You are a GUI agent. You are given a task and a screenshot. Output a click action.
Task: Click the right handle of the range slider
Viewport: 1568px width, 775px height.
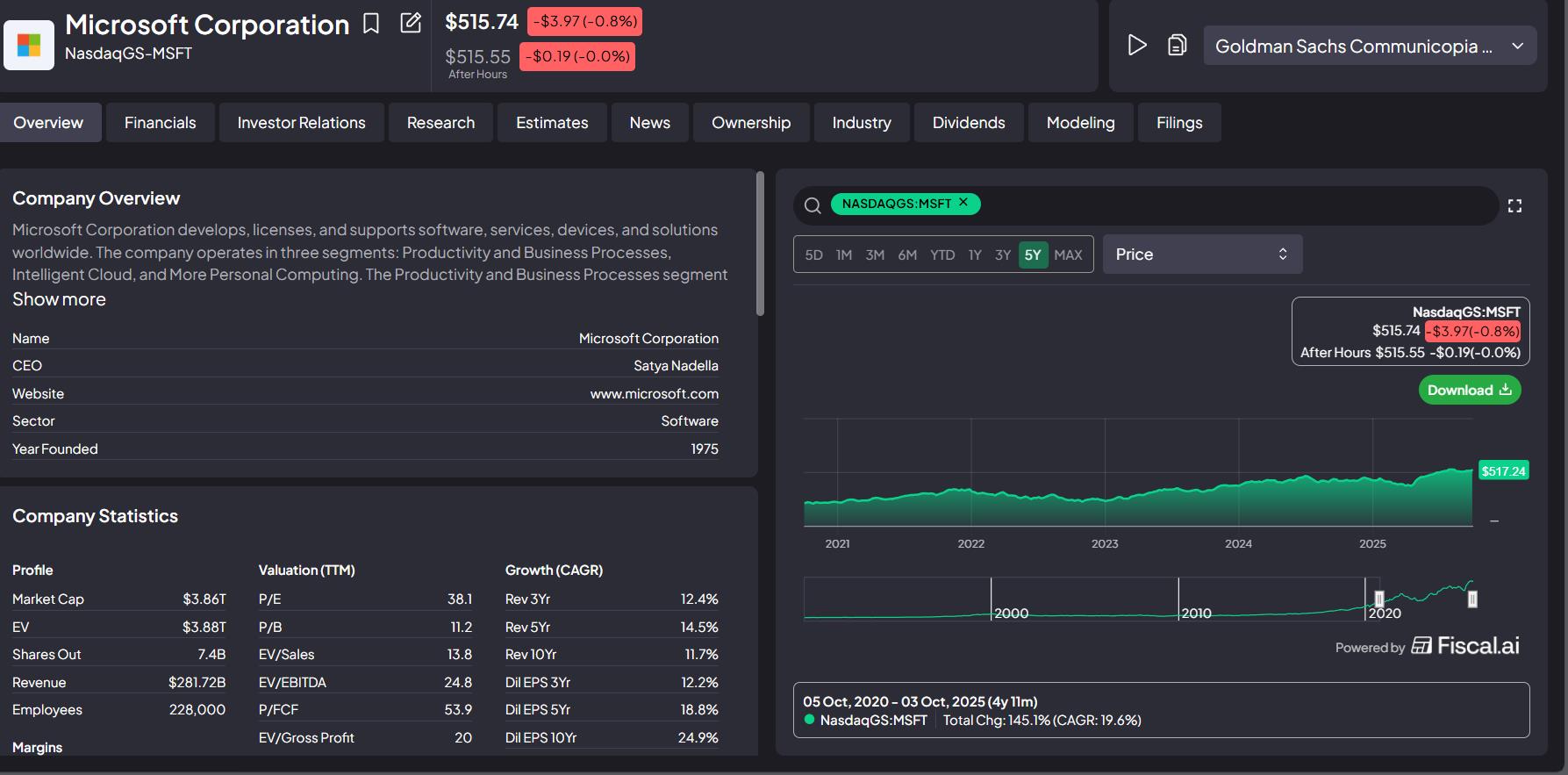point(1472,599)
